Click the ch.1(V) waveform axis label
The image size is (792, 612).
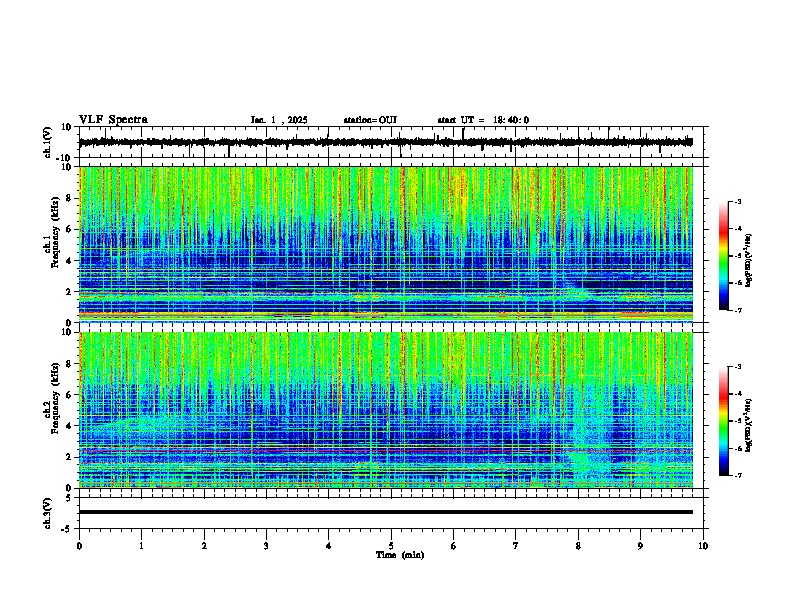(48, 142)
